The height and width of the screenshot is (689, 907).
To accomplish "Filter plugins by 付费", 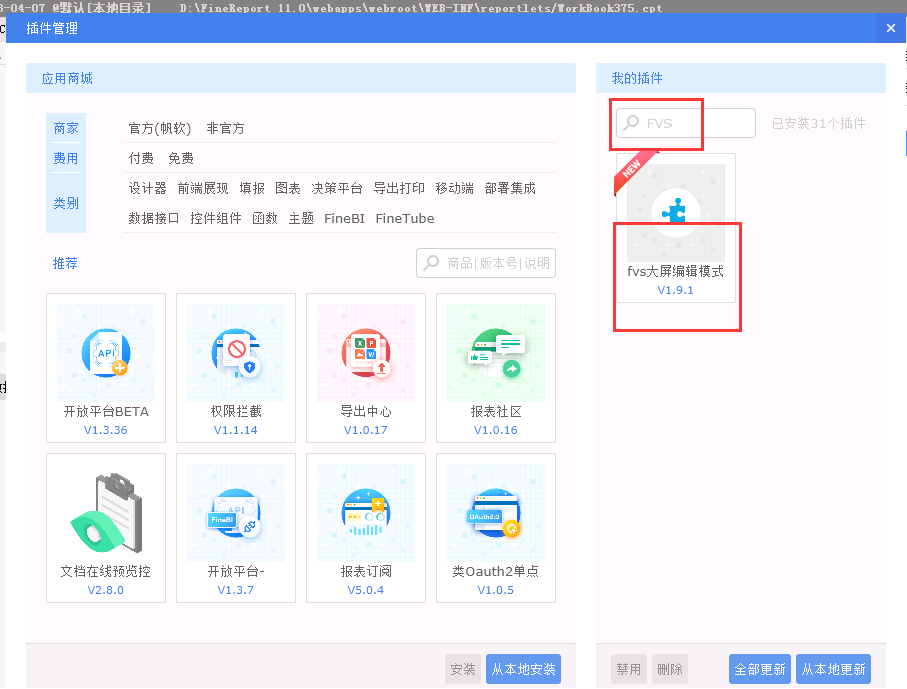I will tap(141, 158).
